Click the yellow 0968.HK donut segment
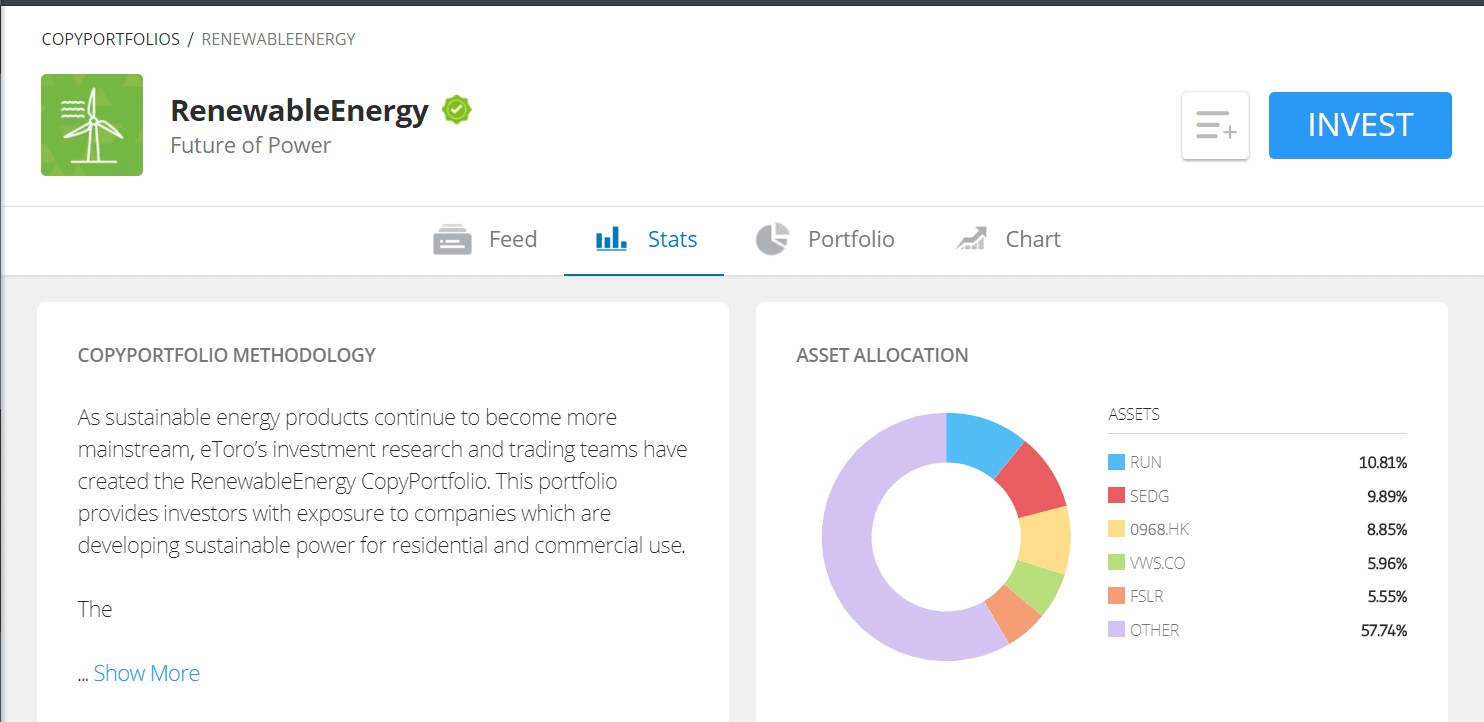The image size is (1484, 722). (x=1045, y=540)
